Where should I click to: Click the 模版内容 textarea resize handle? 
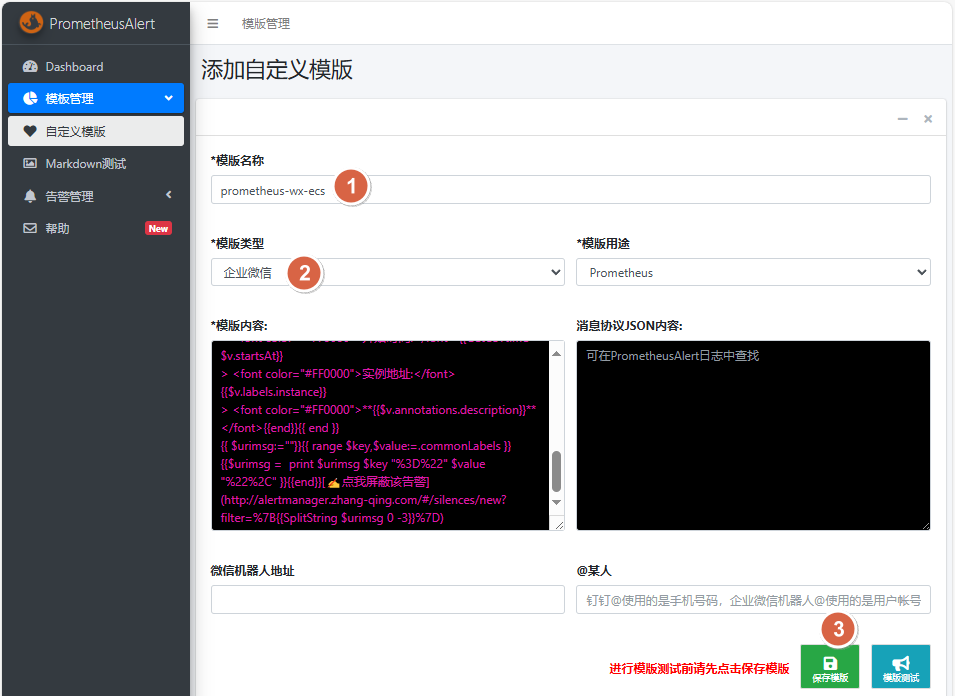(x=559, y=524)
